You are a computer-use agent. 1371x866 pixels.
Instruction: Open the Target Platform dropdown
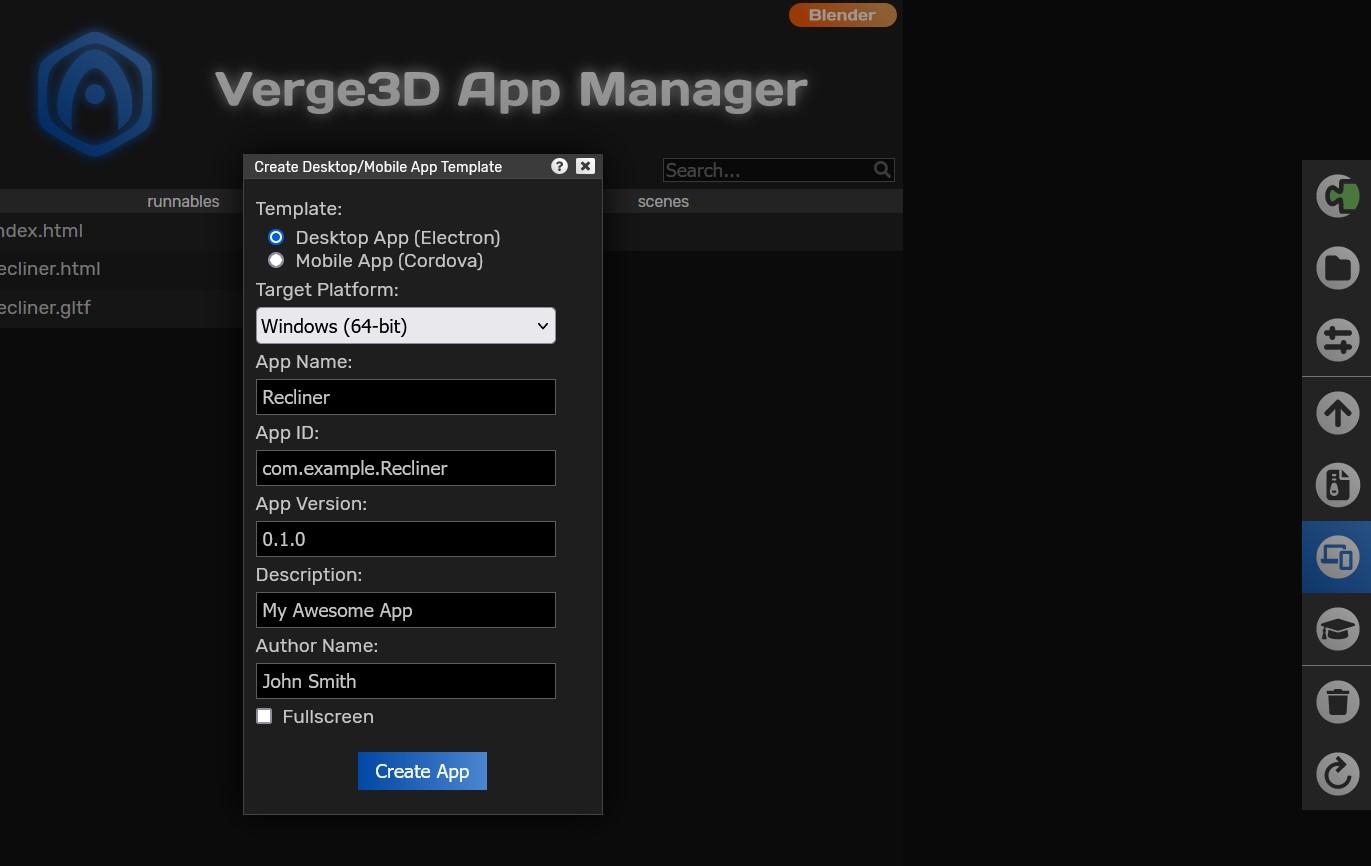pyautogui.click(x=406, y=326)
